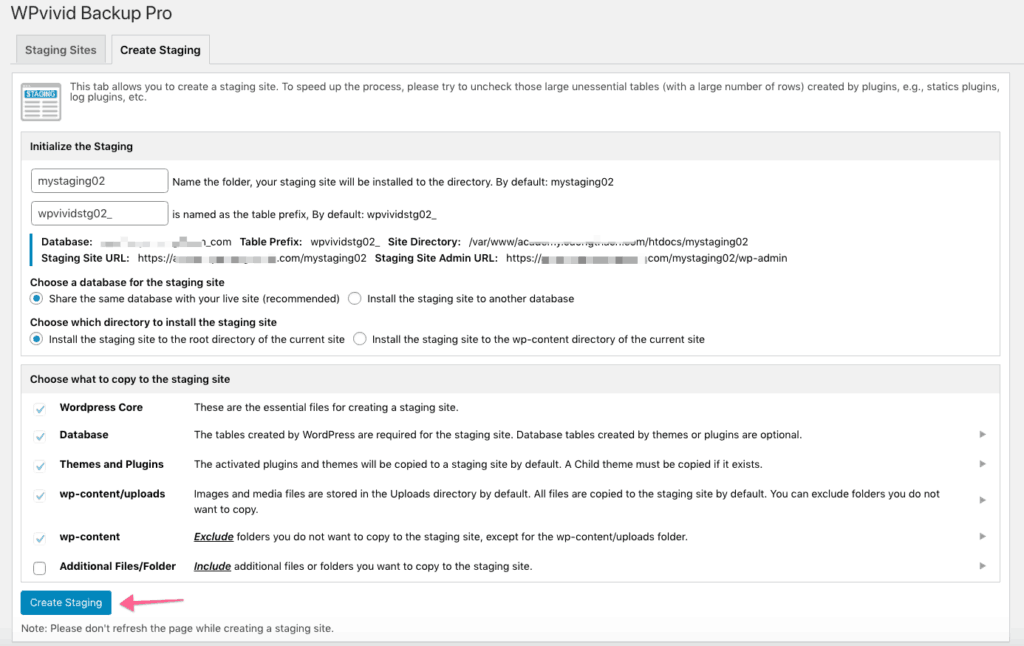
Task: Open the Create Staging tab
Action: coord(160,50)
